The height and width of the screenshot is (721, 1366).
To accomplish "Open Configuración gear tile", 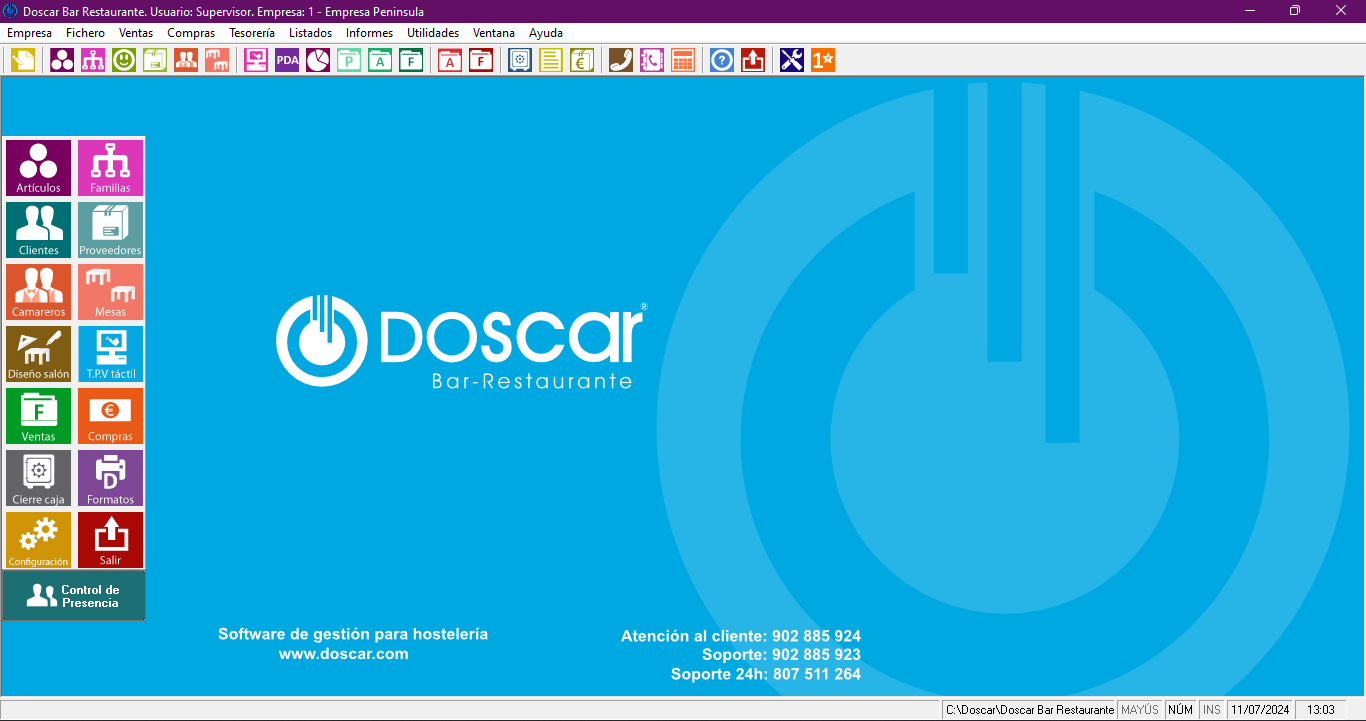I will tap(38, 540).
